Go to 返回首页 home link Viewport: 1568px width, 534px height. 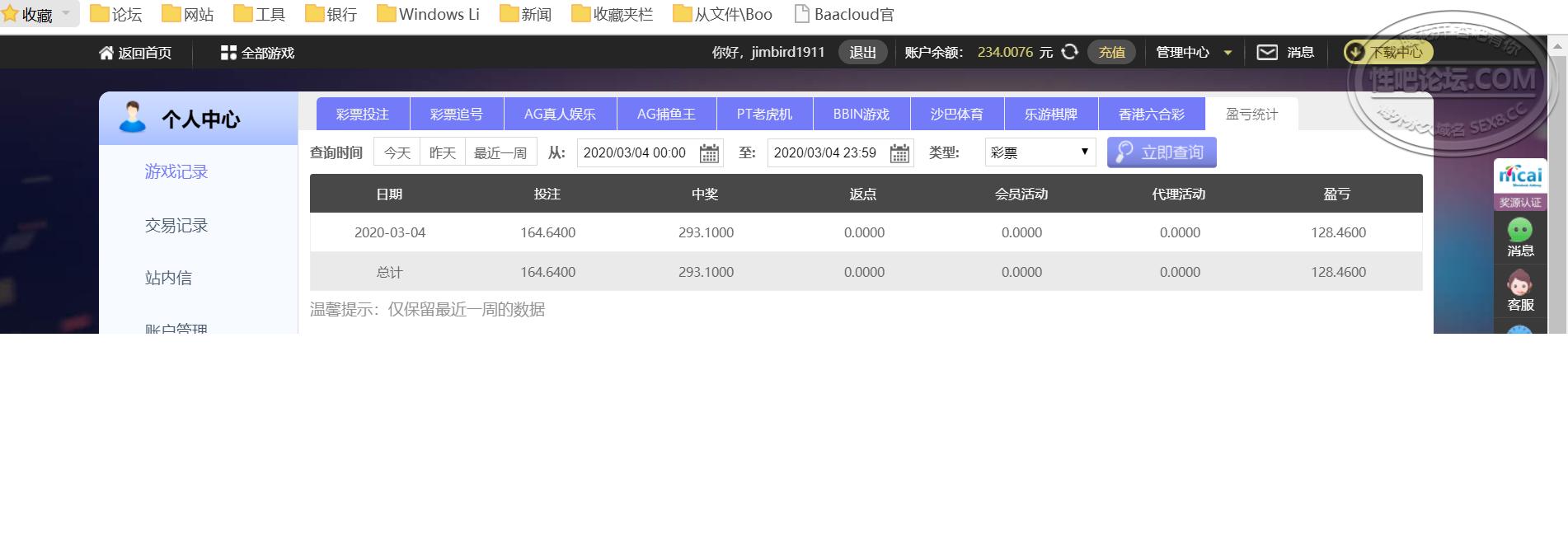135,53
